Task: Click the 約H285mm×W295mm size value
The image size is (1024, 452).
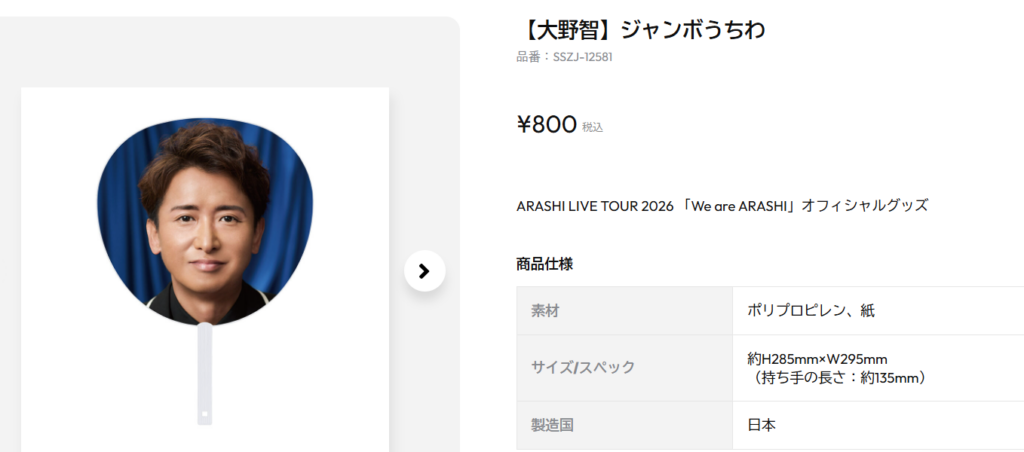Action: [x=817, y=359]
